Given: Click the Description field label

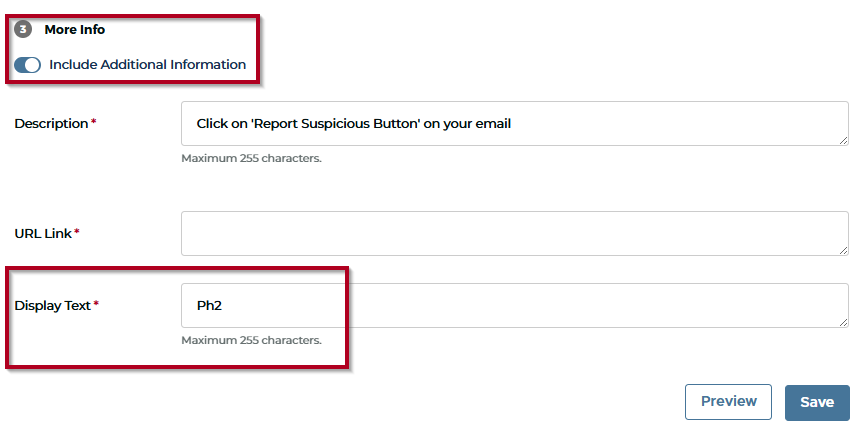Looking at the screenshot, I should [51, 124].
